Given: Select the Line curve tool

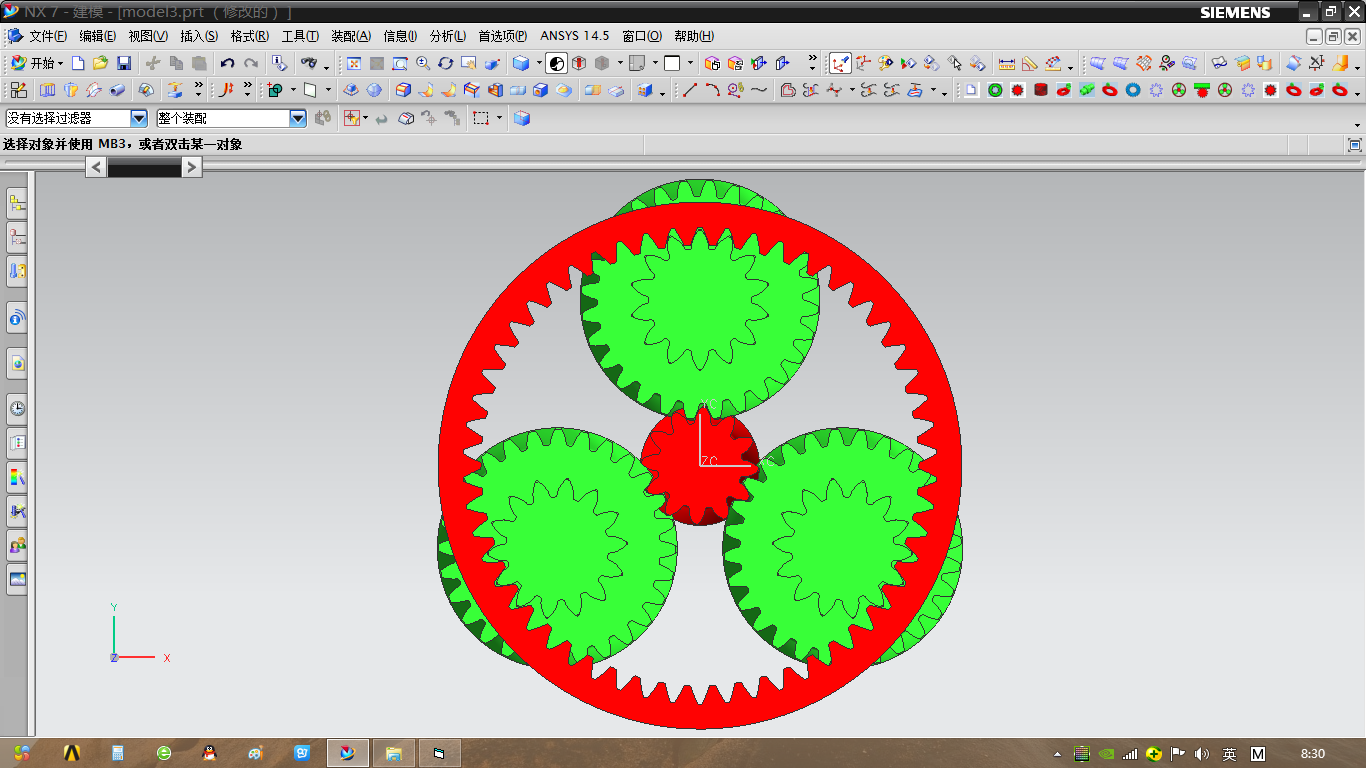Looking at the screenshot, I should pos(690,90).
